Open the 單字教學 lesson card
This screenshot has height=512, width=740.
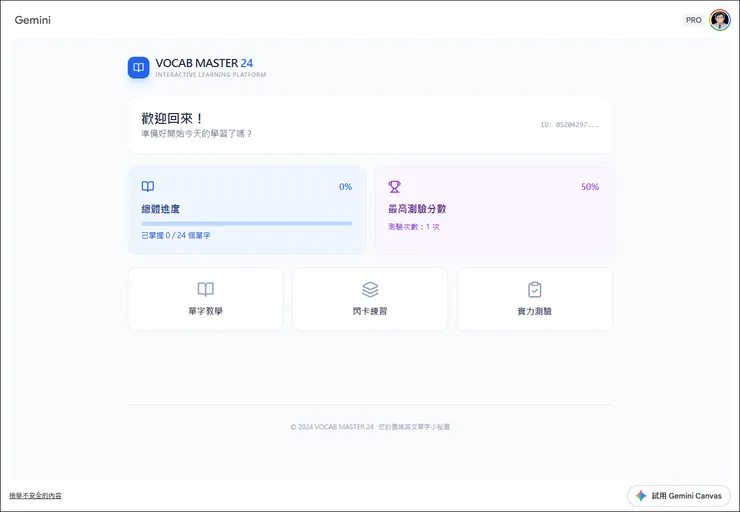coord(205,299)
